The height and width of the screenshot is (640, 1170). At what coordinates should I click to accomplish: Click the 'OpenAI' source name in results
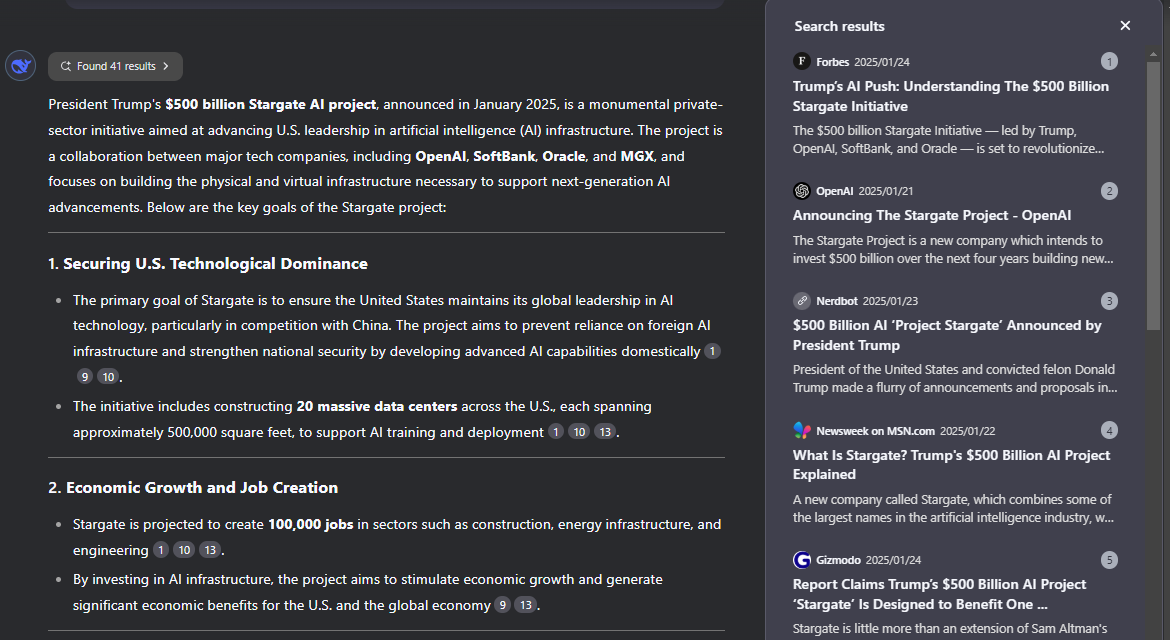pyautogui.click(x=835, y=191)
